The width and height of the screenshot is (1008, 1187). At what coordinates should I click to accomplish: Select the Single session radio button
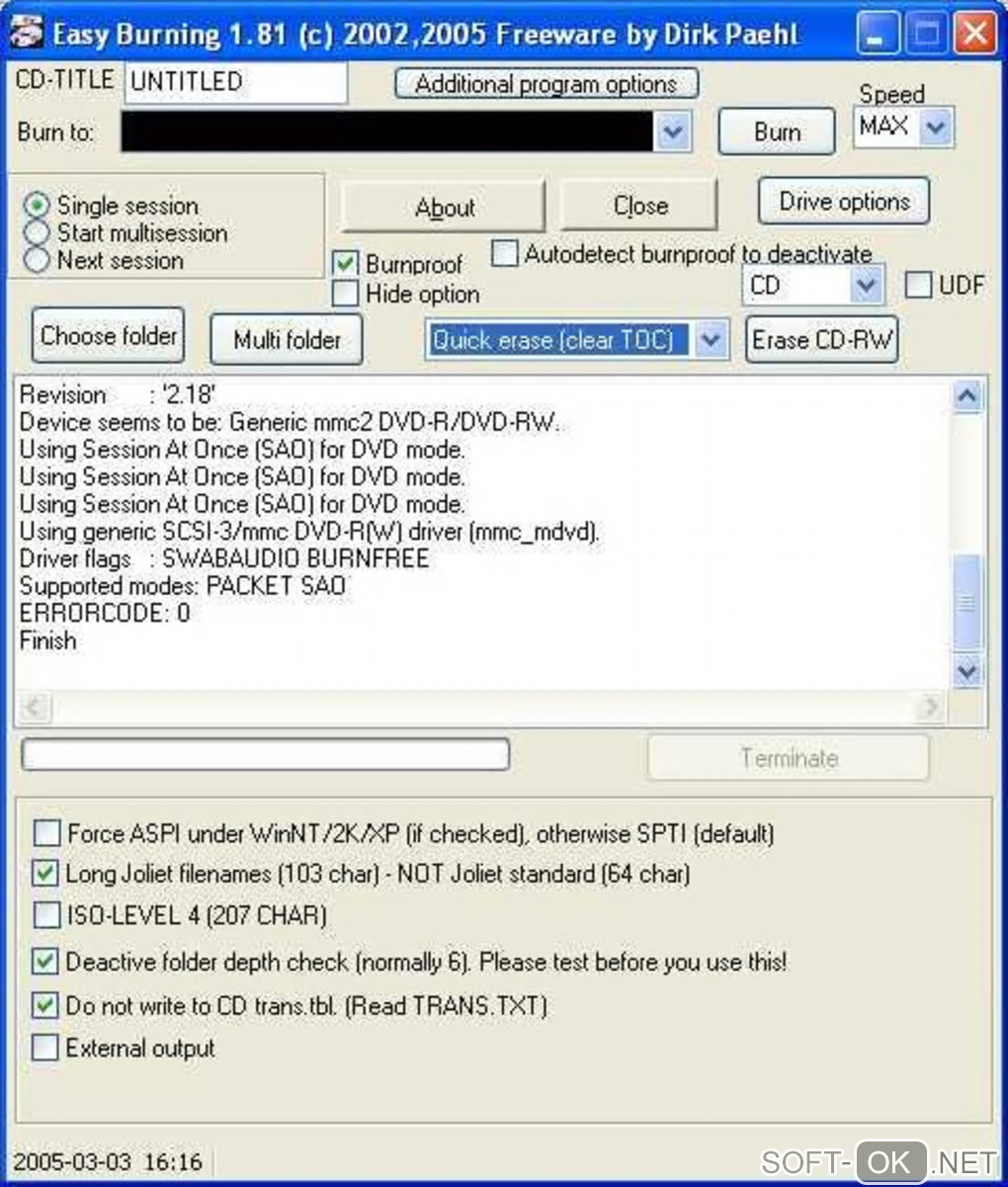point(38,206)
